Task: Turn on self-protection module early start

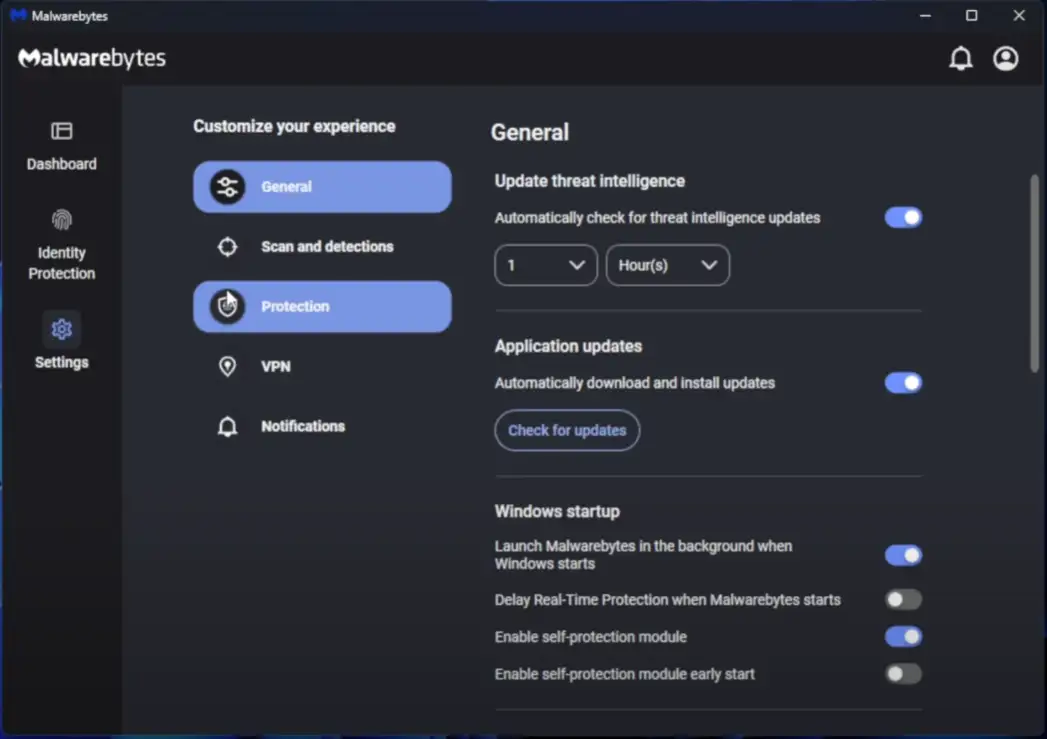Action: point(903,674)
